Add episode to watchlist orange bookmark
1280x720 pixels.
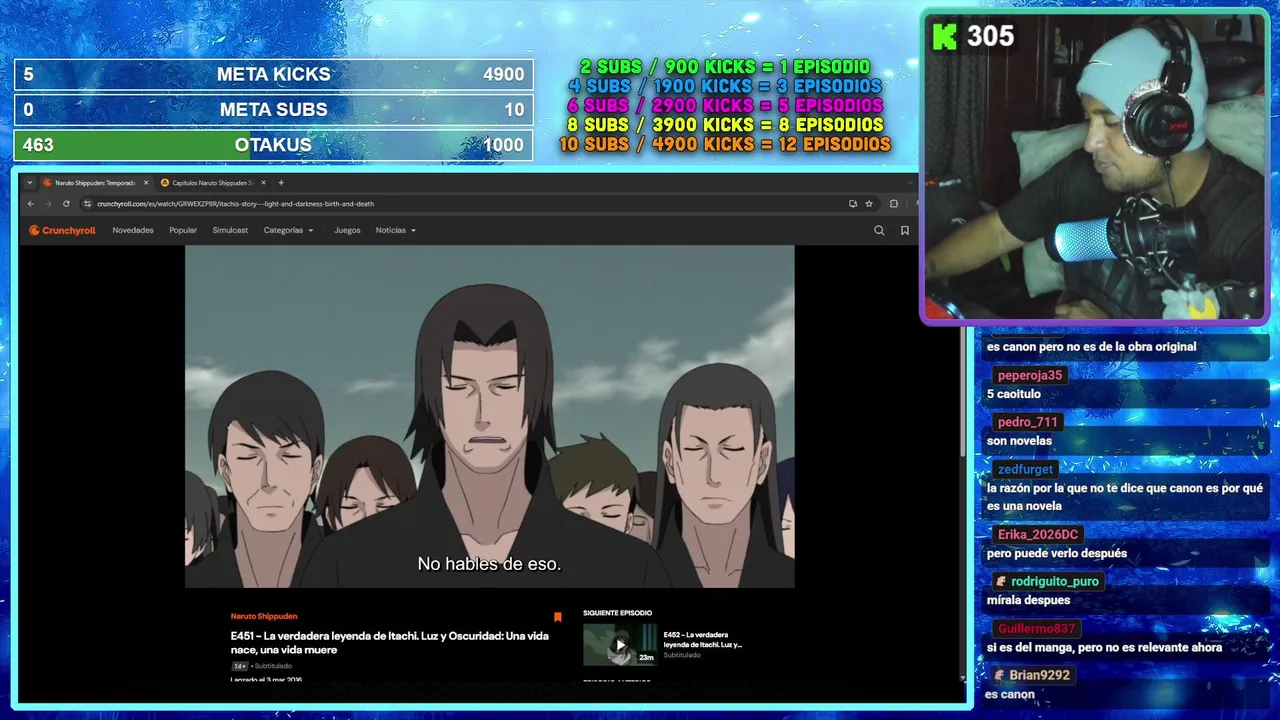(x=558, y=617)
